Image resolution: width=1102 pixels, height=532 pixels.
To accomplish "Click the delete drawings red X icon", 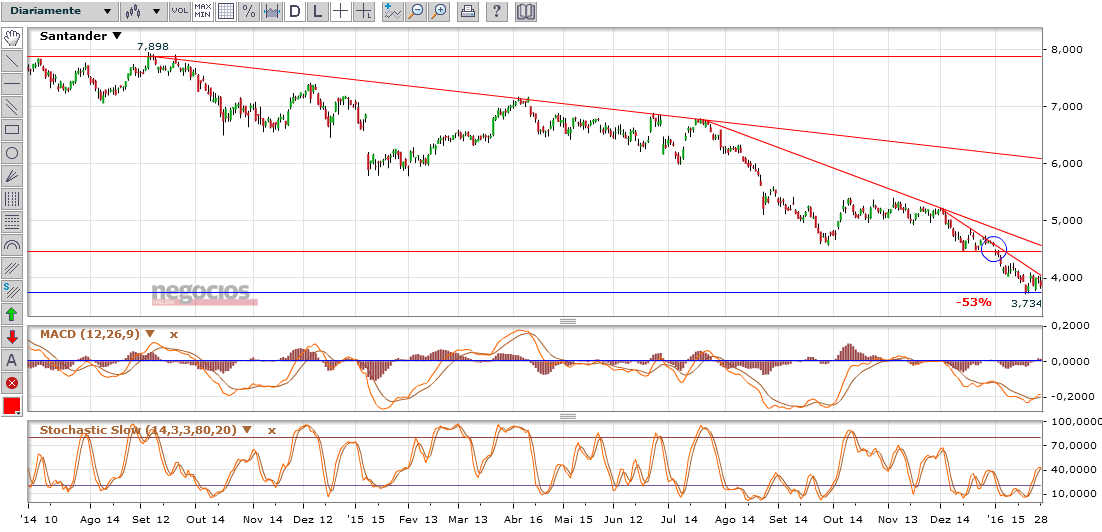I will (12, 383).
